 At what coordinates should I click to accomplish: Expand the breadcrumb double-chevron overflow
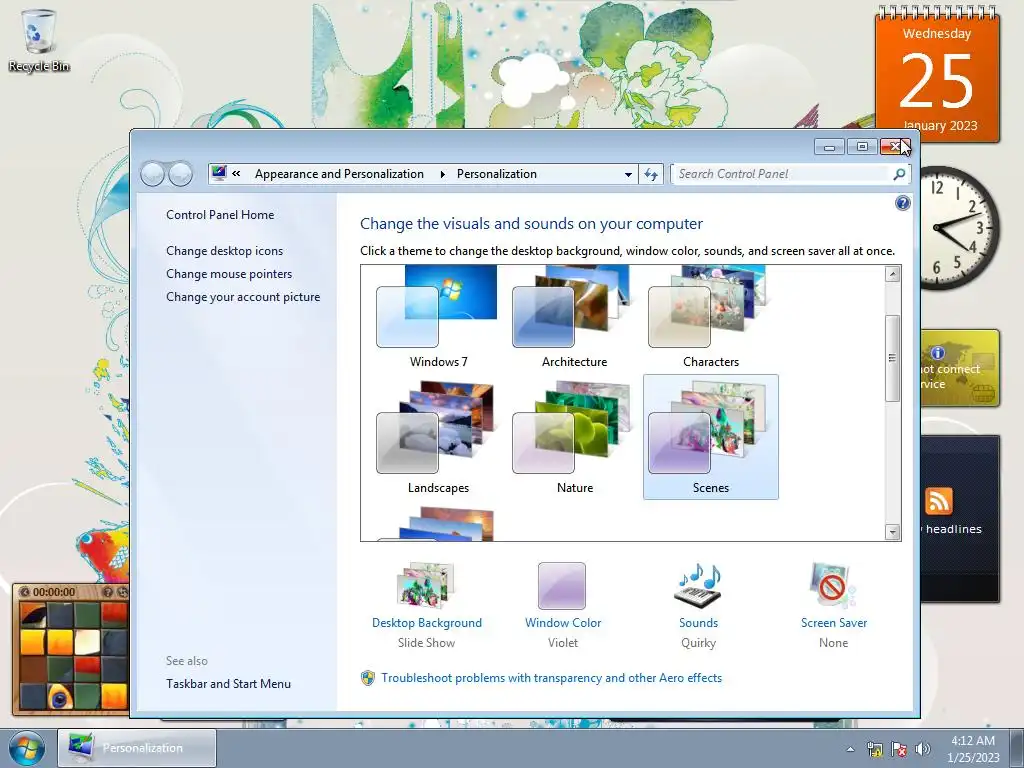click(236, 174)
